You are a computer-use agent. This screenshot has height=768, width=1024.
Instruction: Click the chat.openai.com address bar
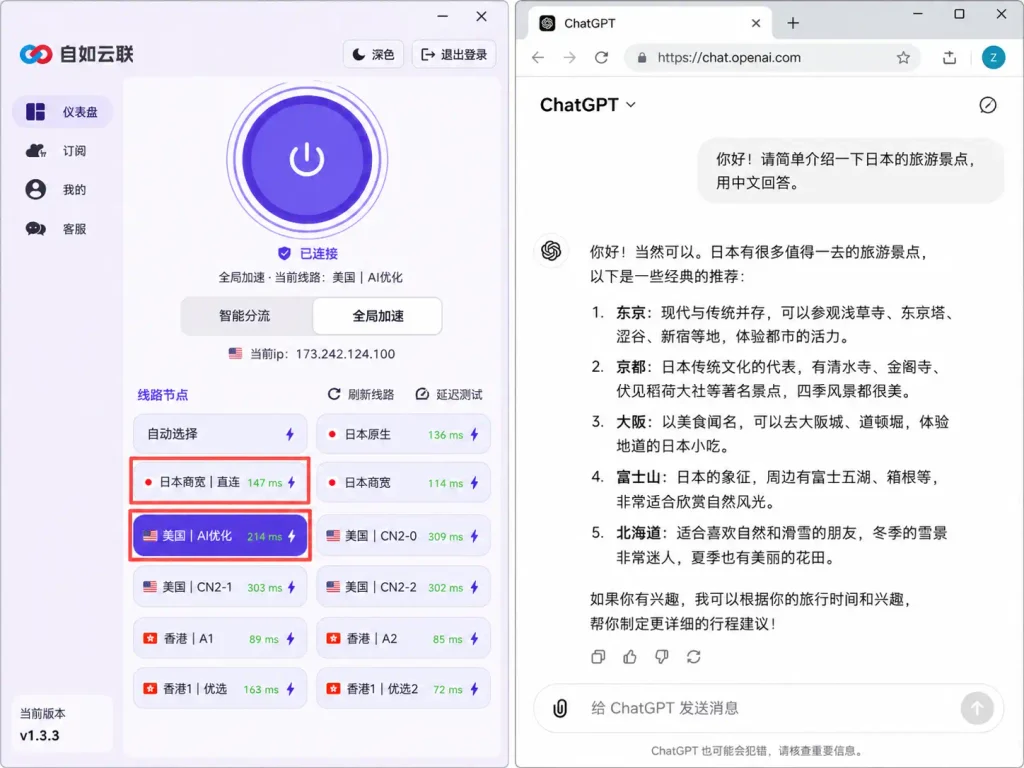pos(773,57)
